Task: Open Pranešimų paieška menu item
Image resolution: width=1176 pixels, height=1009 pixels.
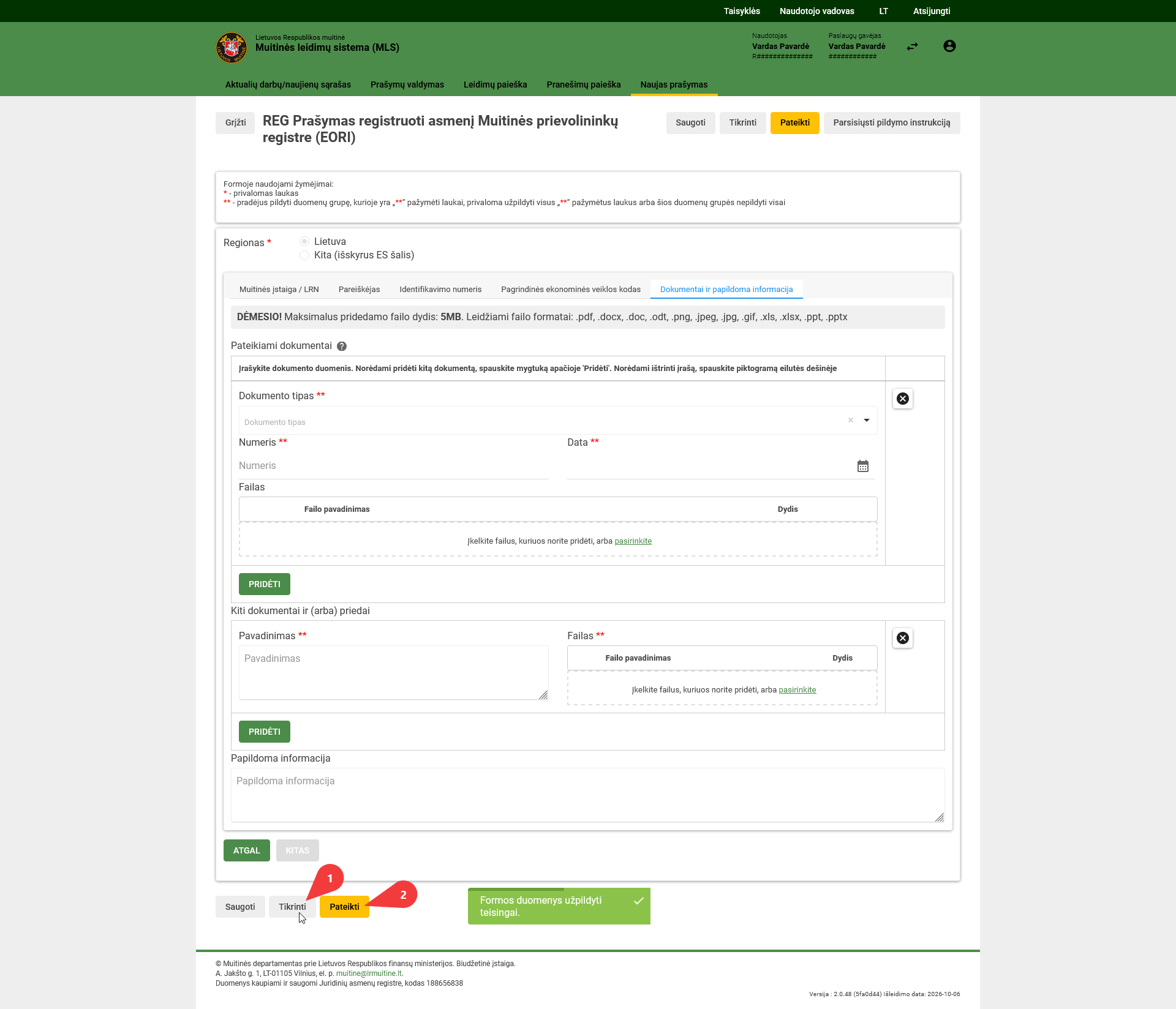Action: (x=584, y=84)
